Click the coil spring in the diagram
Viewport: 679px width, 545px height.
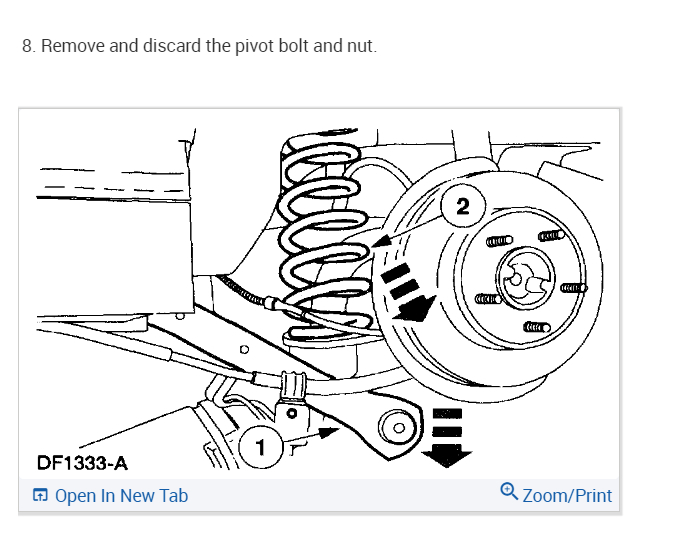pyautogui.click(x=325, y=234)
